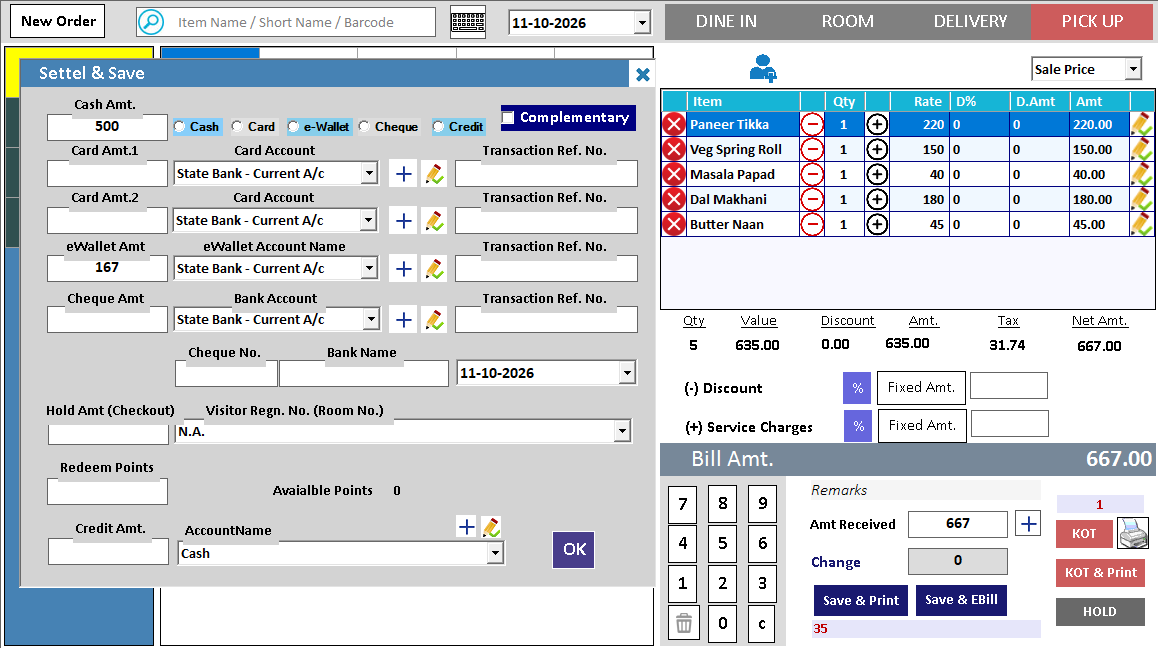Click the OK button in Settel dialog
The height and width of the screenshot is (648, 1158).
point(573,550)
